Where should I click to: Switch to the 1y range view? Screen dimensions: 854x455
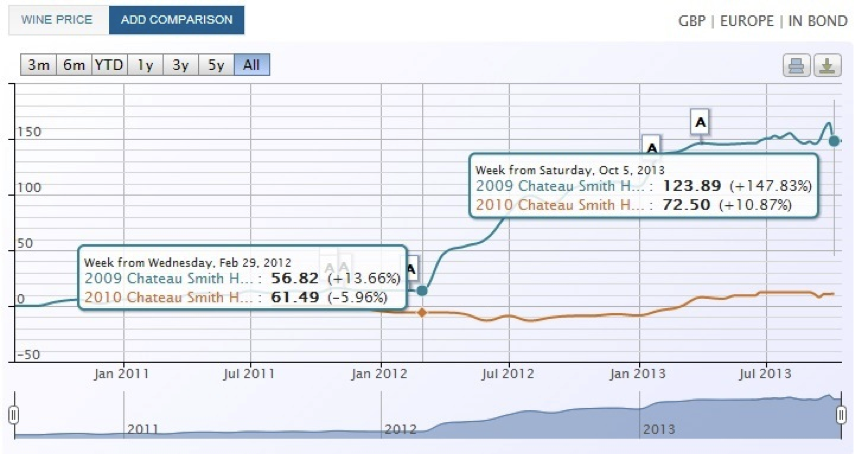click(x=145, y=65)
